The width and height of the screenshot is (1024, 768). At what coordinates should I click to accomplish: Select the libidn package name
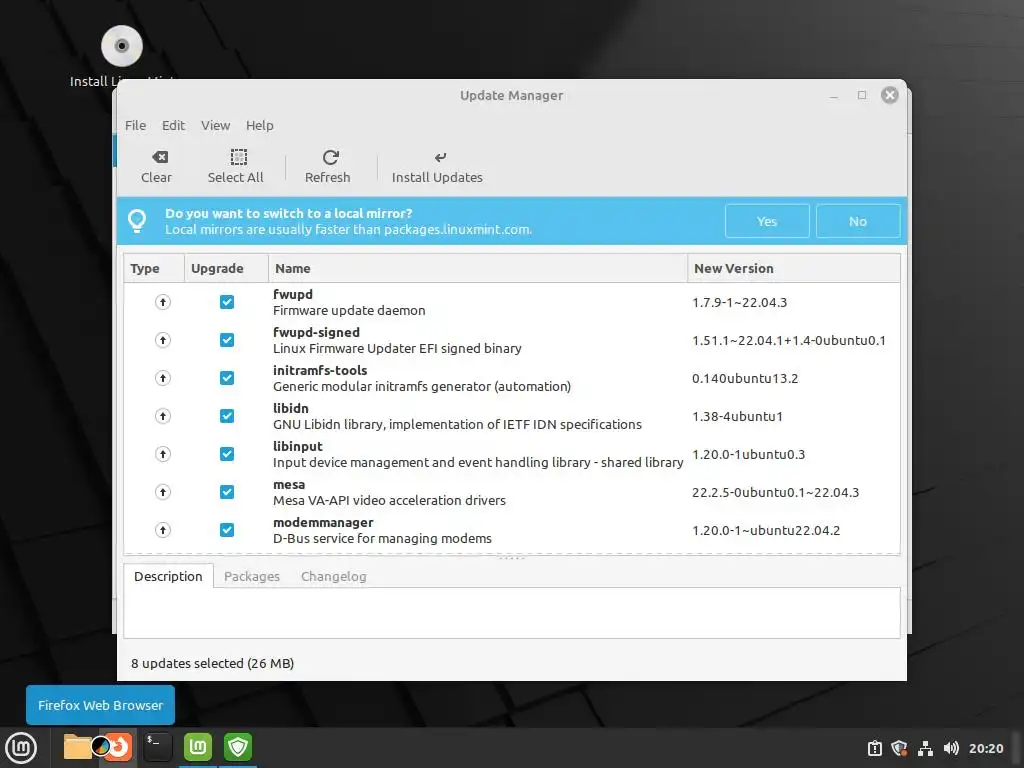(291, 408)
